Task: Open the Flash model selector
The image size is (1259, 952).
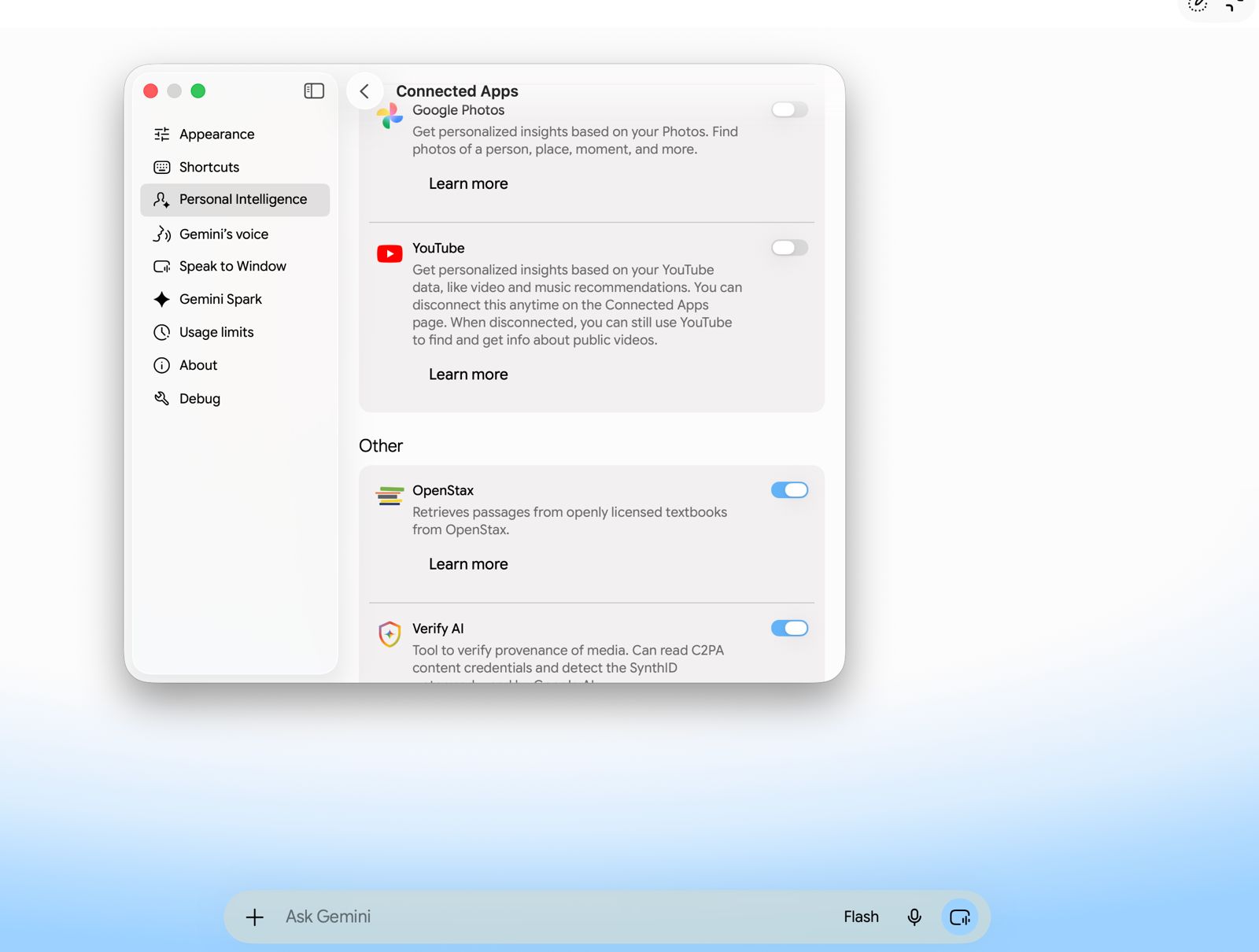Action: tap(861, 917)
